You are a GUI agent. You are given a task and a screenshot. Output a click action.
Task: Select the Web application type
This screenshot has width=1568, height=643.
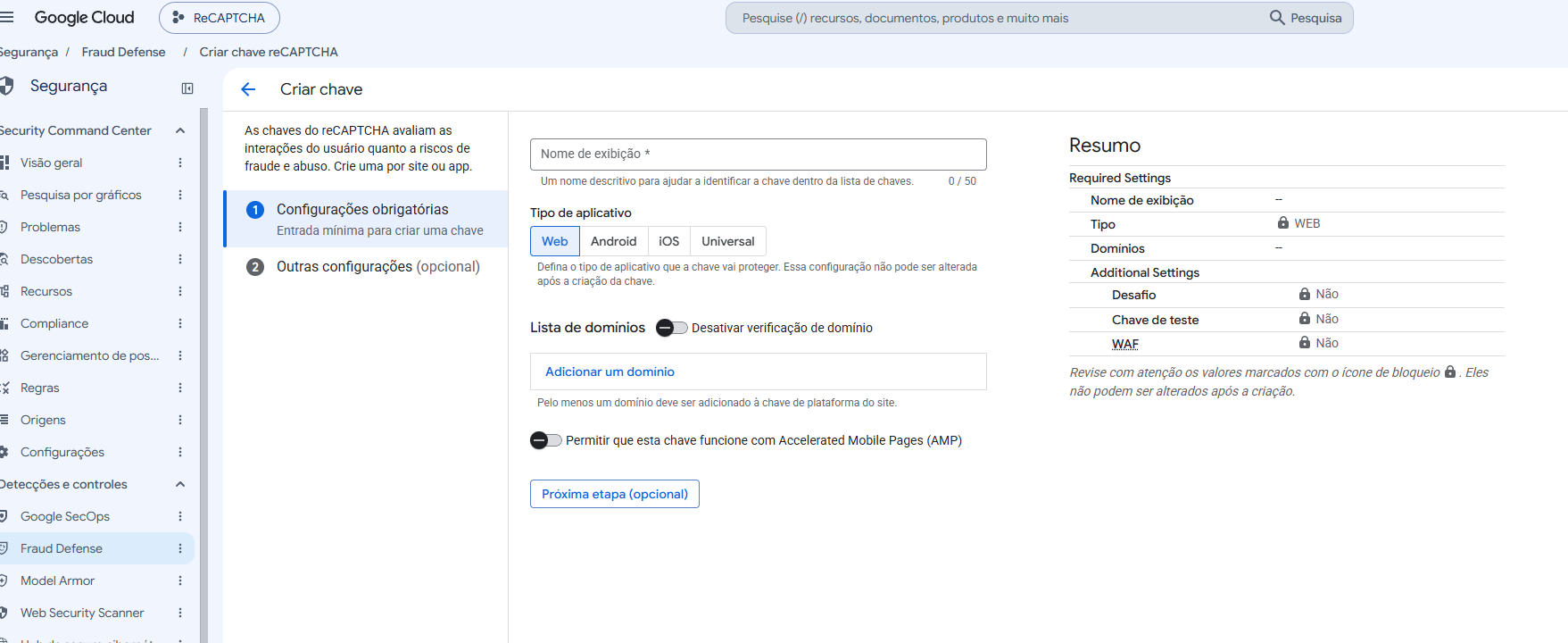(x=555, y=241)
